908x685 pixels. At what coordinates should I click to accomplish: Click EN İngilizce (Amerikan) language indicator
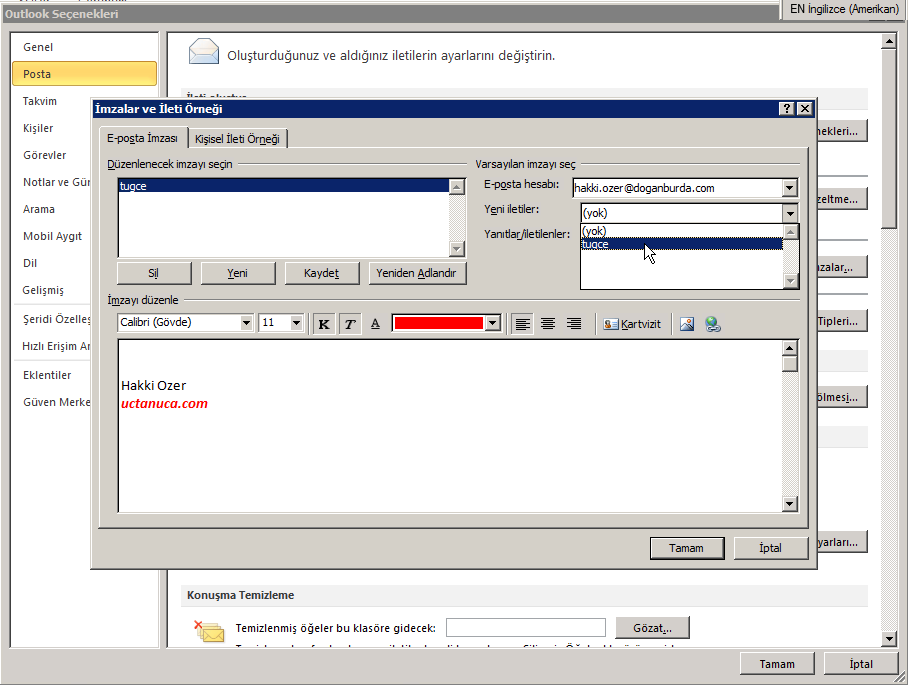point(844,9)
